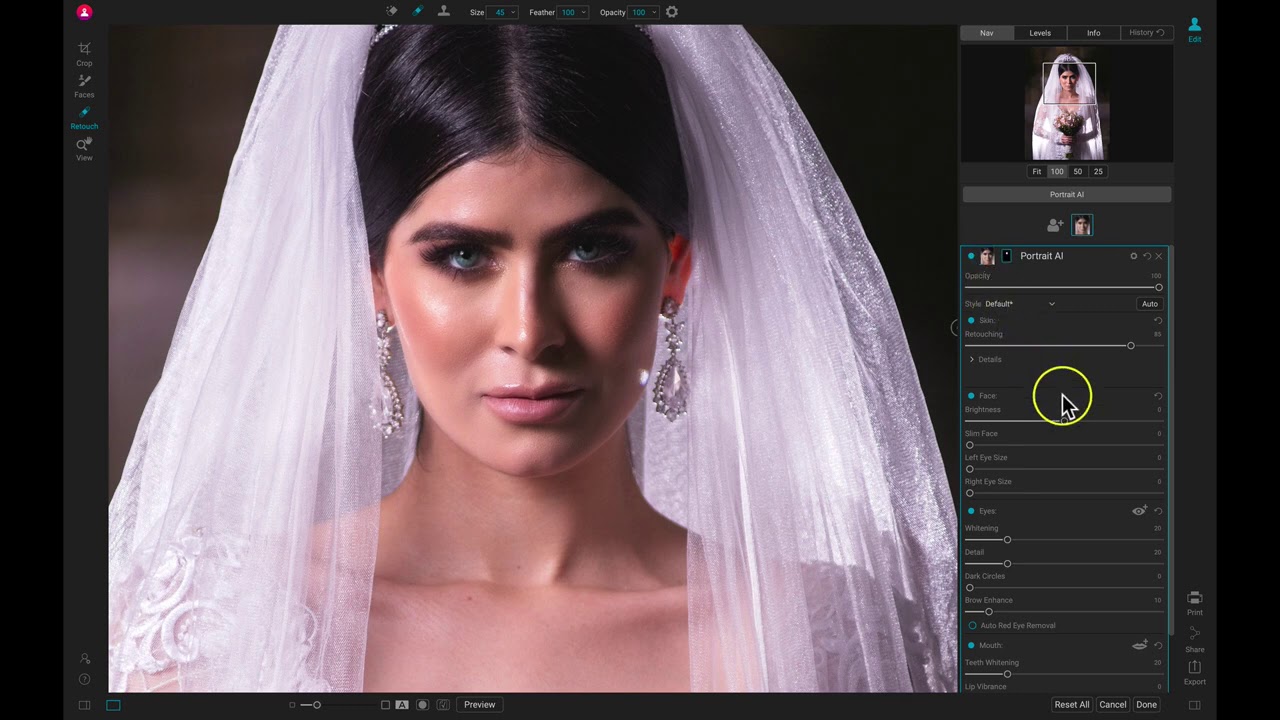Set navigator zoom to 25
The width and height of the screenshot is (1280, 720).
point(1098,171)
